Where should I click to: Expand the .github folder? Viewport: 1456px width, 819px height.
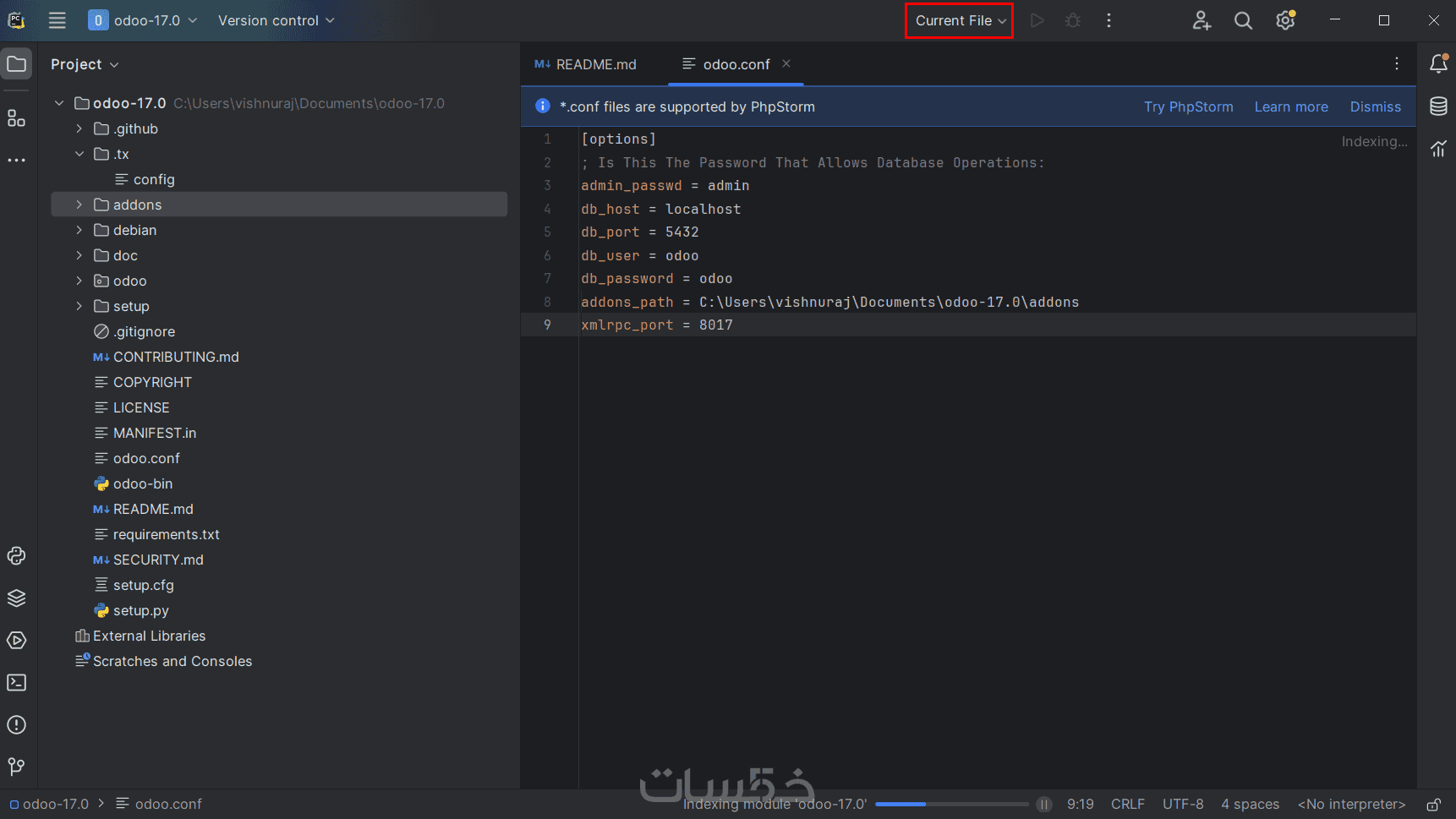point(79,128)
